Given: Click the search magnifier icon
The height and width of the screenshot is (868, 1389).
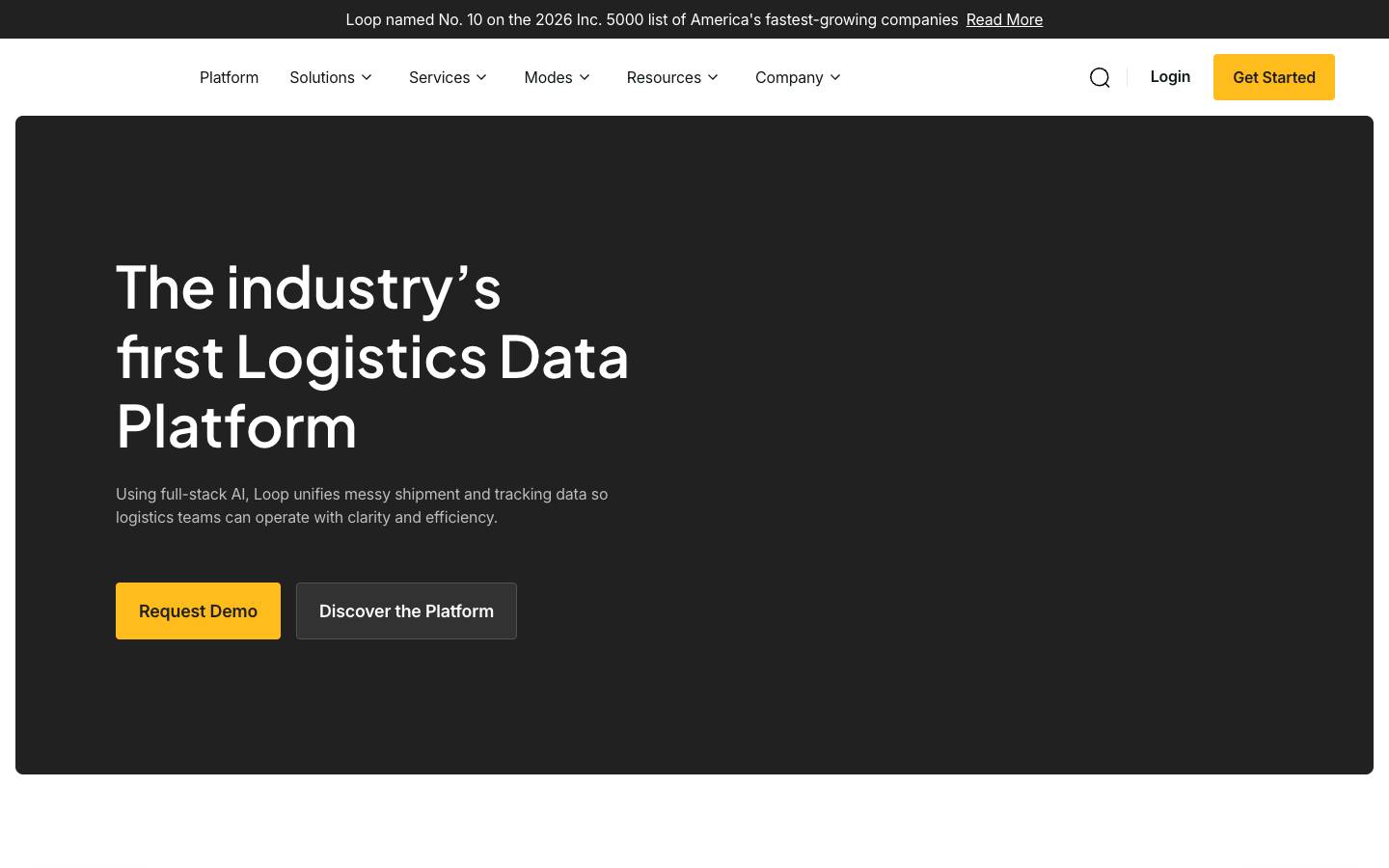Looking at the screenshot, I should 1100,77.
